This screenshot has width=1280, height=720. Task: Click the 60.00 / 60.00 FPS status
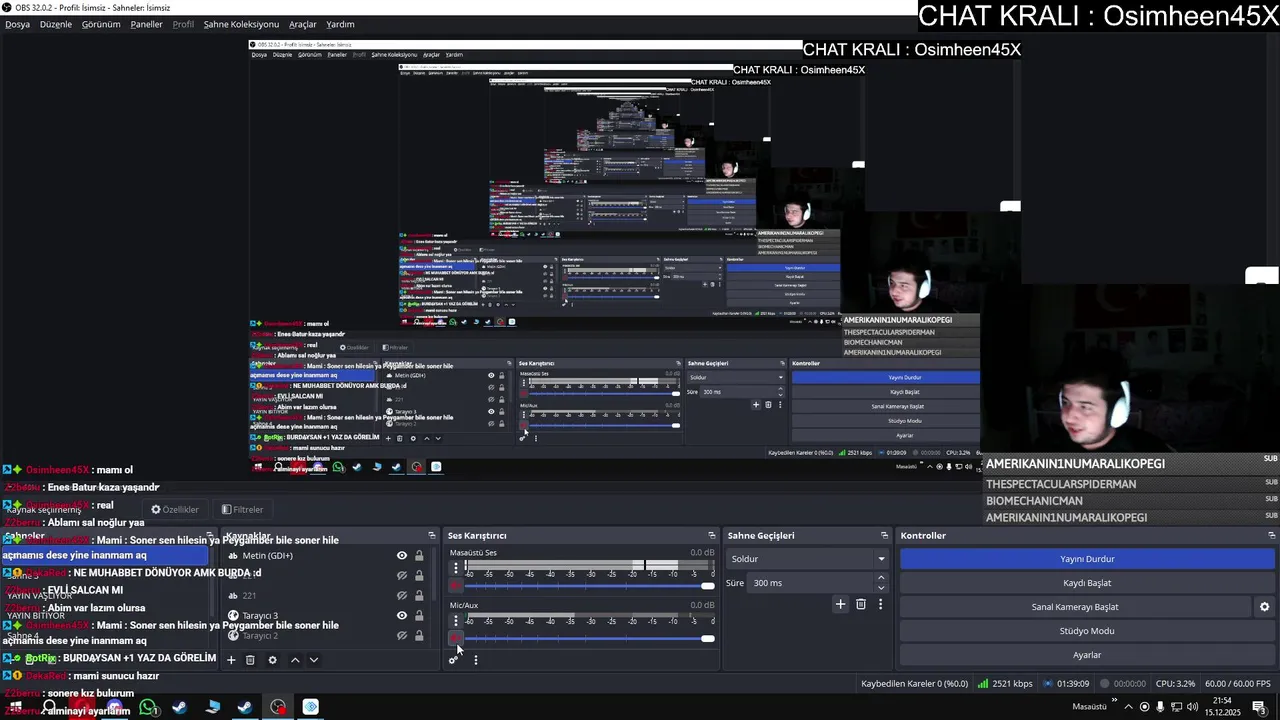click(1238, 684)
